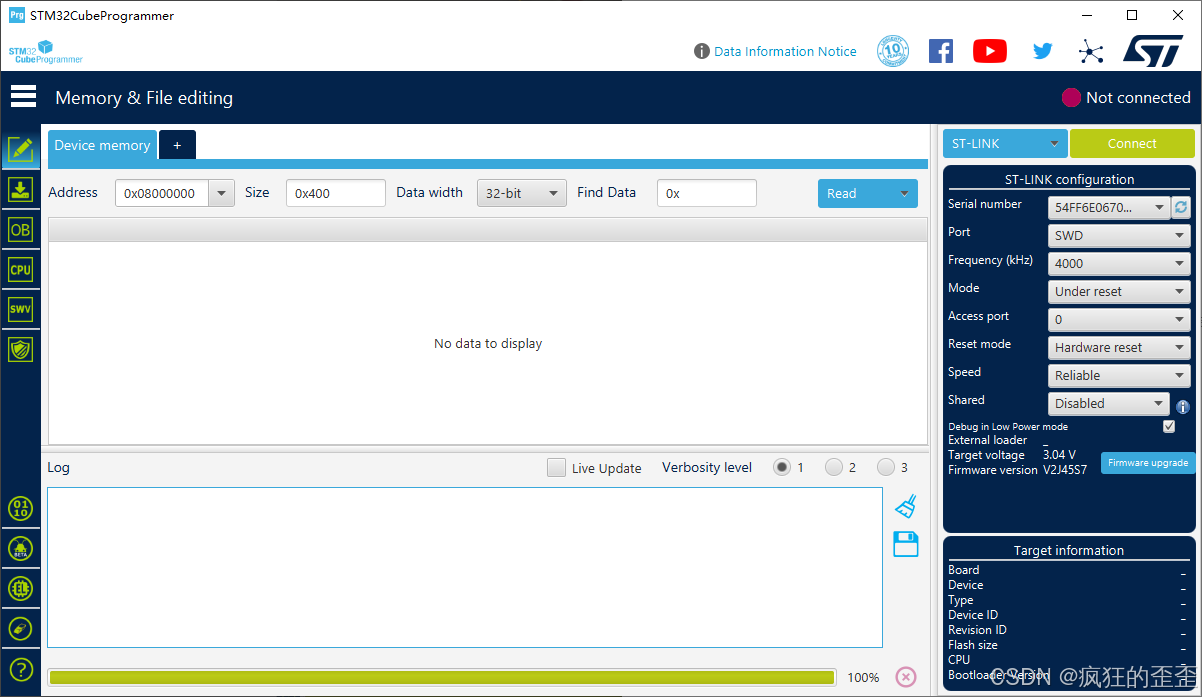Open the SWV viewer icon
Viewport: 1202px width, 697px height.
coord(20,309)
